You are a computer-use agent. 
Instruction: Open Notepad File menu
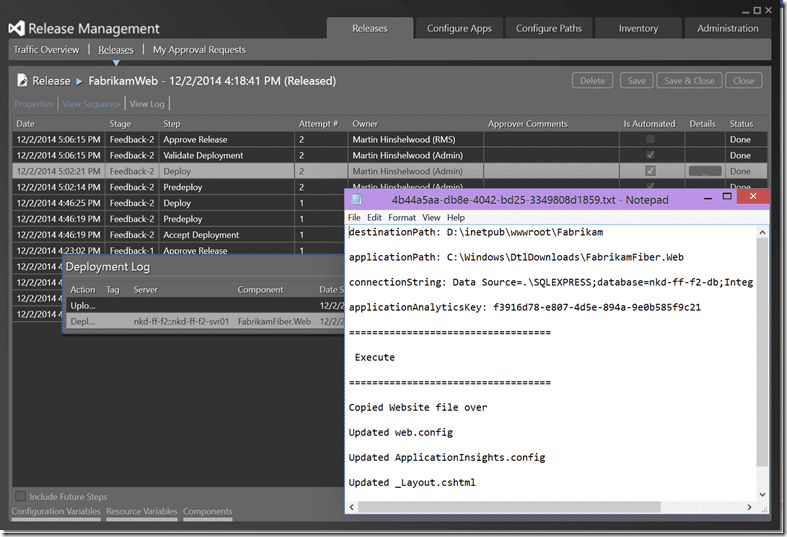pos(354,217)
